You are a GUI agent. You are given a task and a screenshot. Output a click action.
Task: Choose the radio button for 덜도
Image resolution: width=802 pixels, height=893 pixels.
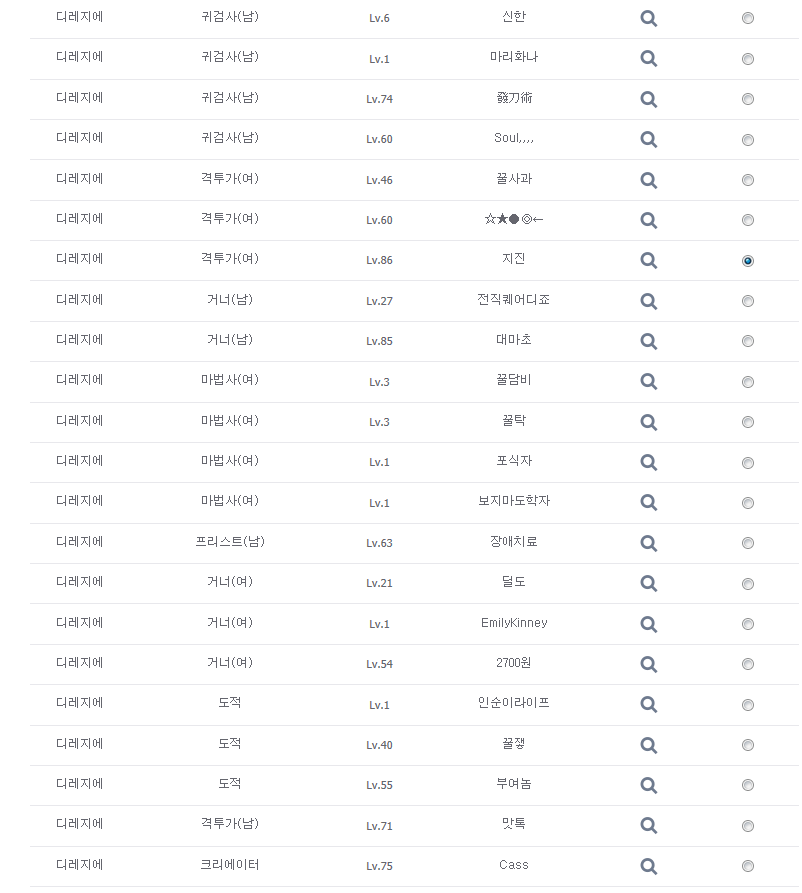pyautogui.click(x=748, y=584)
